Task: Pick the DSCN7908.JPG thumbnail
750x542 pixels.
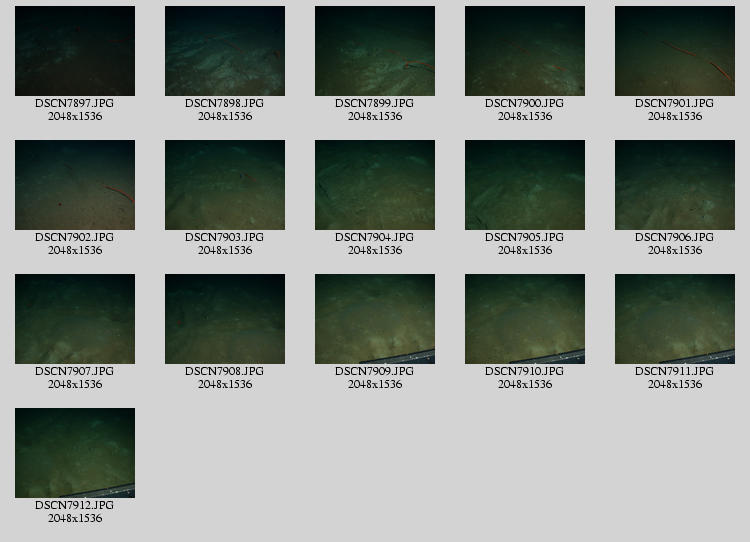Action: (x=225, y=319)
